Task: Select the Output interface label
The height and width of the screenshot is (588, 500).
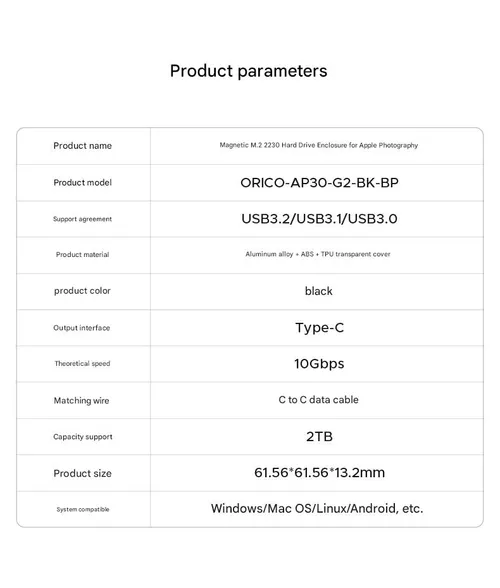Action: coord(82,328)
